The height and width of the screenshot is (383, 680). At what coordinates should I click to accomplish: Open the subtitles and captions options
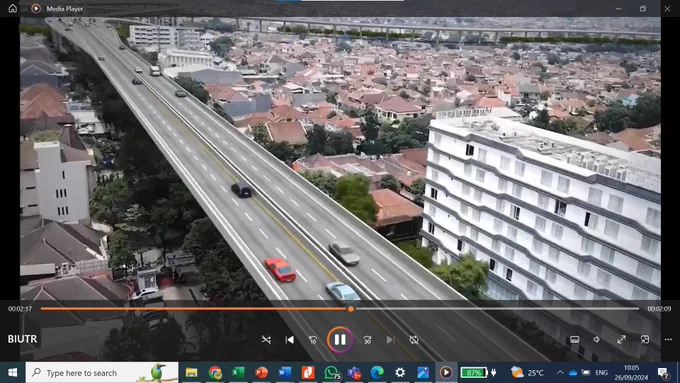[x=575, y=339]
